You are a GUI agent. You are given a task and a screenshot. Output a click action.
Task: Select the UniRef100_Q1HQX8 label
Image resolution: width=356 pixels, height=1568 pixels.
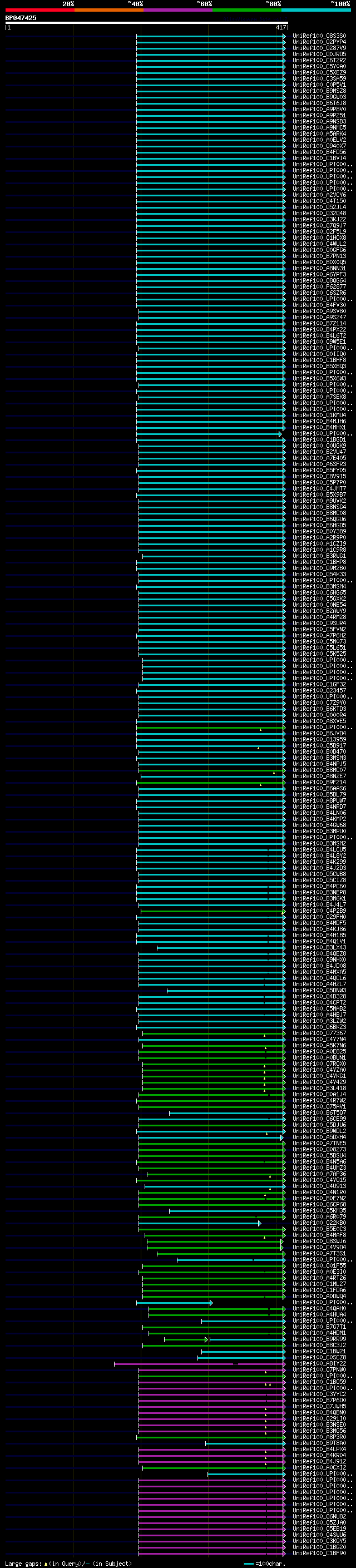pos(319,238)
